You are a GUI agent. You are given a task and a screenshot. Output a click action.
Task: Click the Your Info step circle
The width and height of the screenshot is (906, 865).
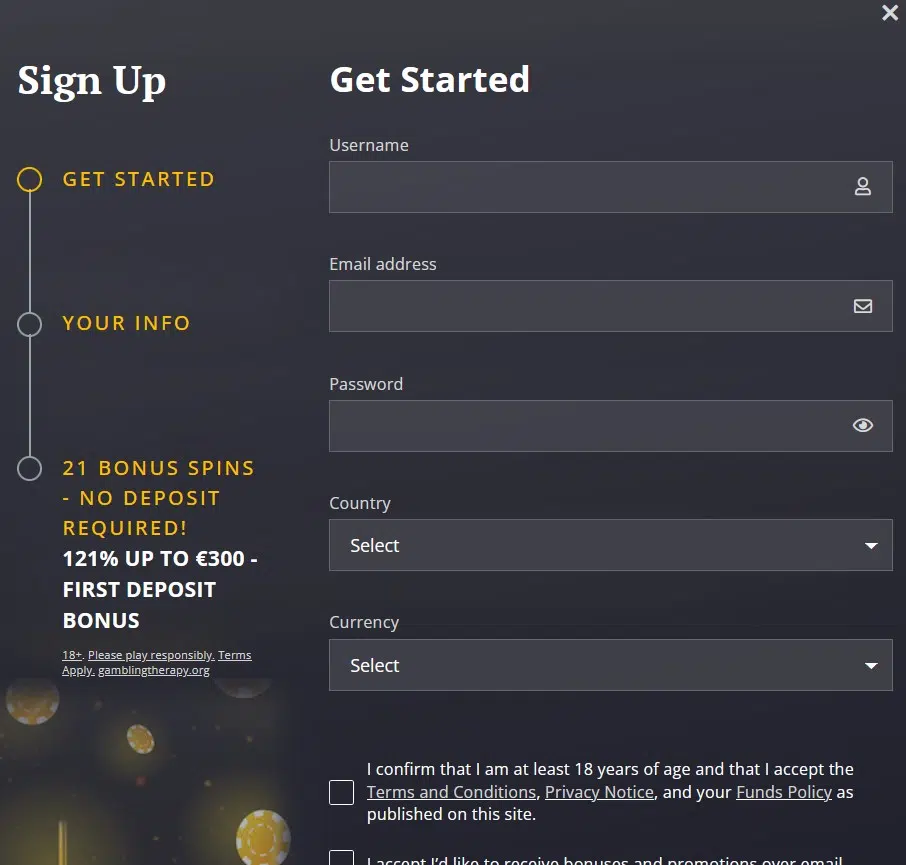click(29, 324)
